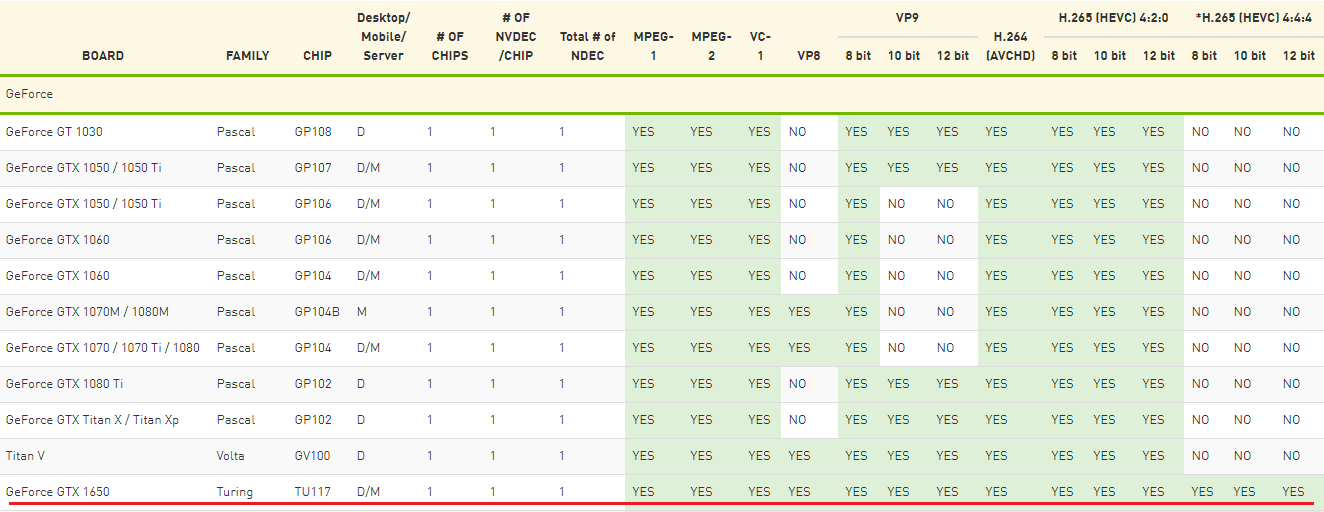Viewport: 1324px width, 512px height.
Task: Click the # OF CHIPS column header
Action: pyautogui.click(x=450, y=46)
